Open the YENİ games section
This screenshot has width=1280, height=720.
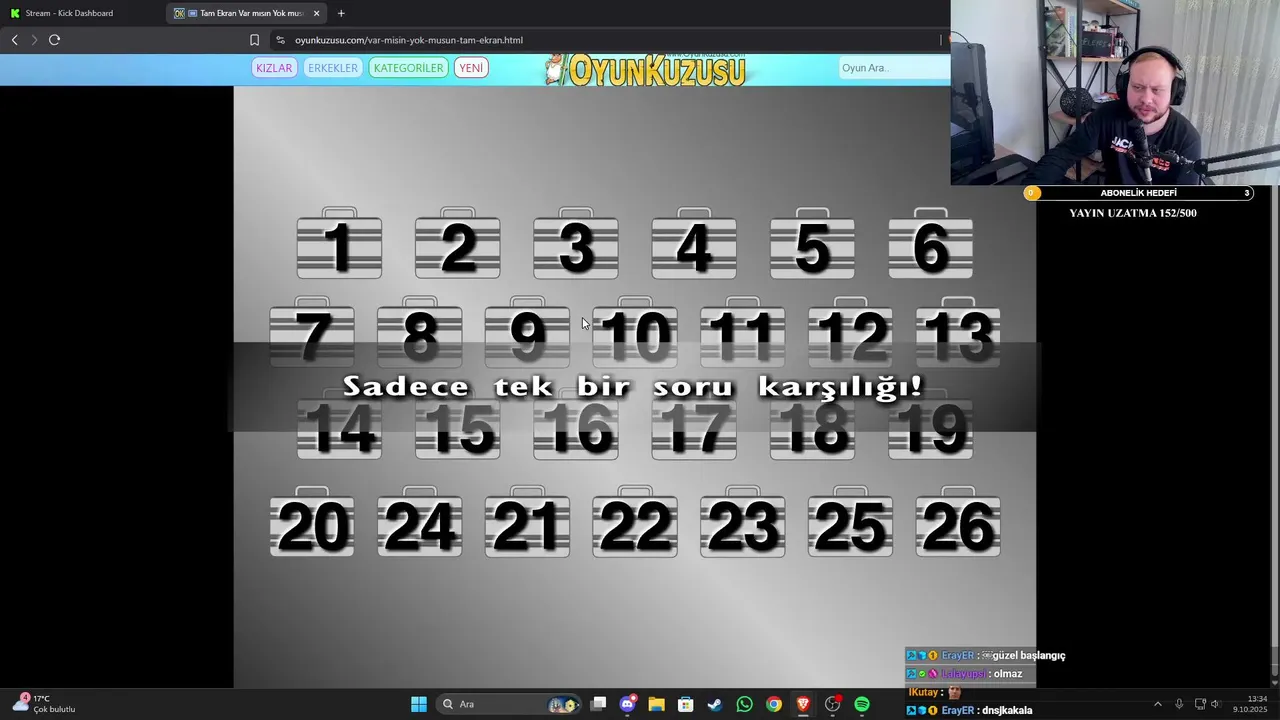click(x=471, y=68)
